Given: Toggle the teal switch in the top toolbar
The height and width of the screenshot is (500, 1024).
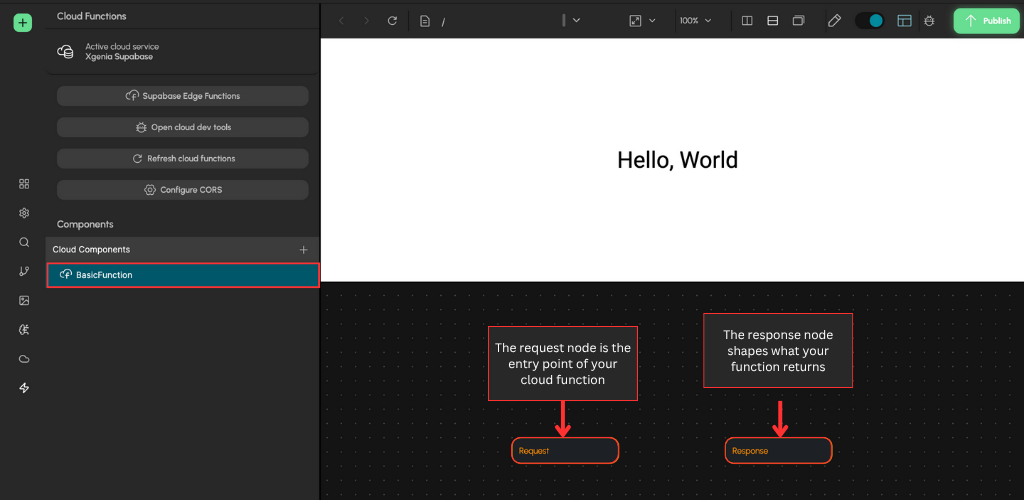Looking at the screenshot, I should pos(870,20).
